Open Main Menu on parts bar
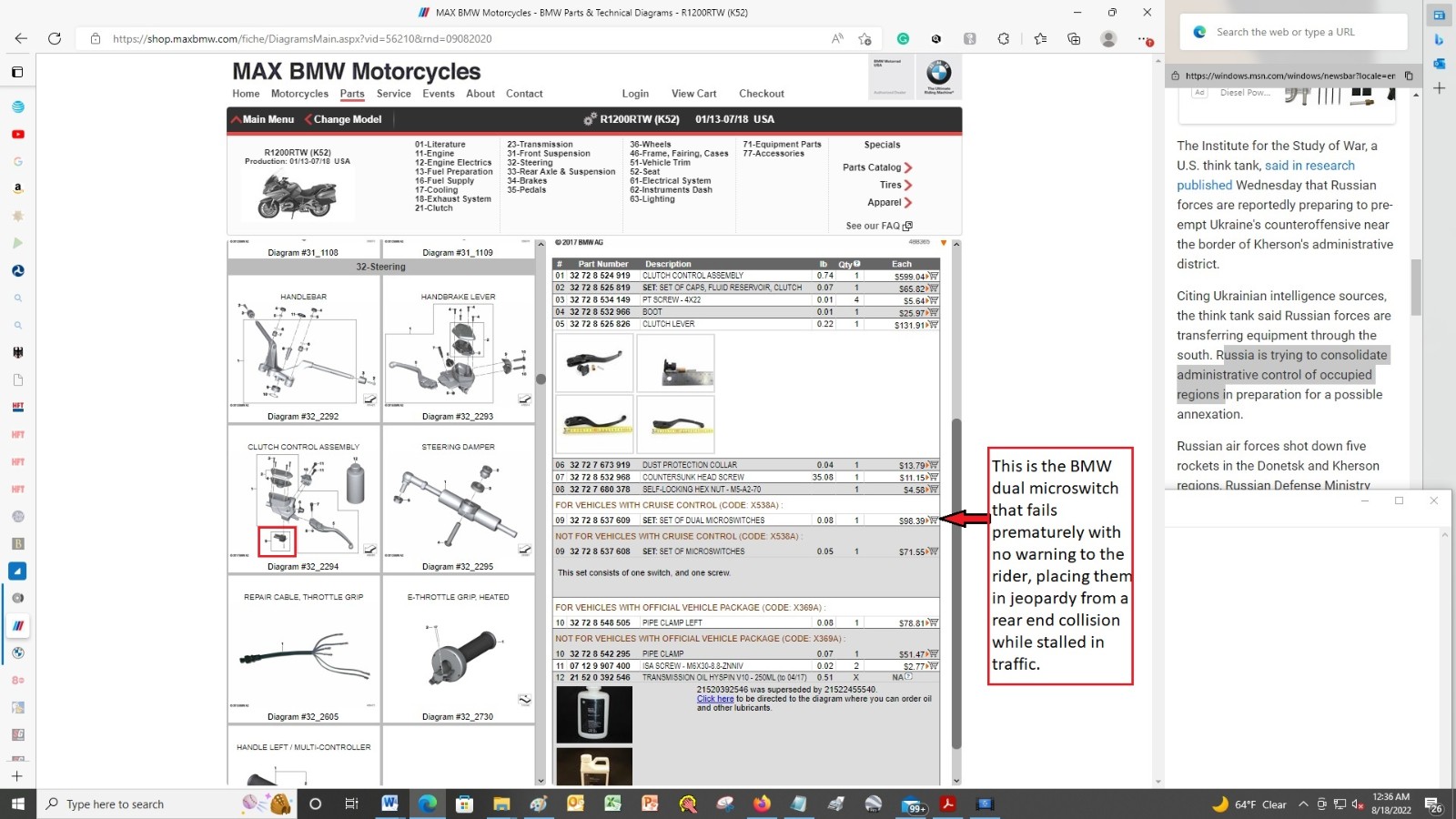1456x819 pixels. [263, 119]
